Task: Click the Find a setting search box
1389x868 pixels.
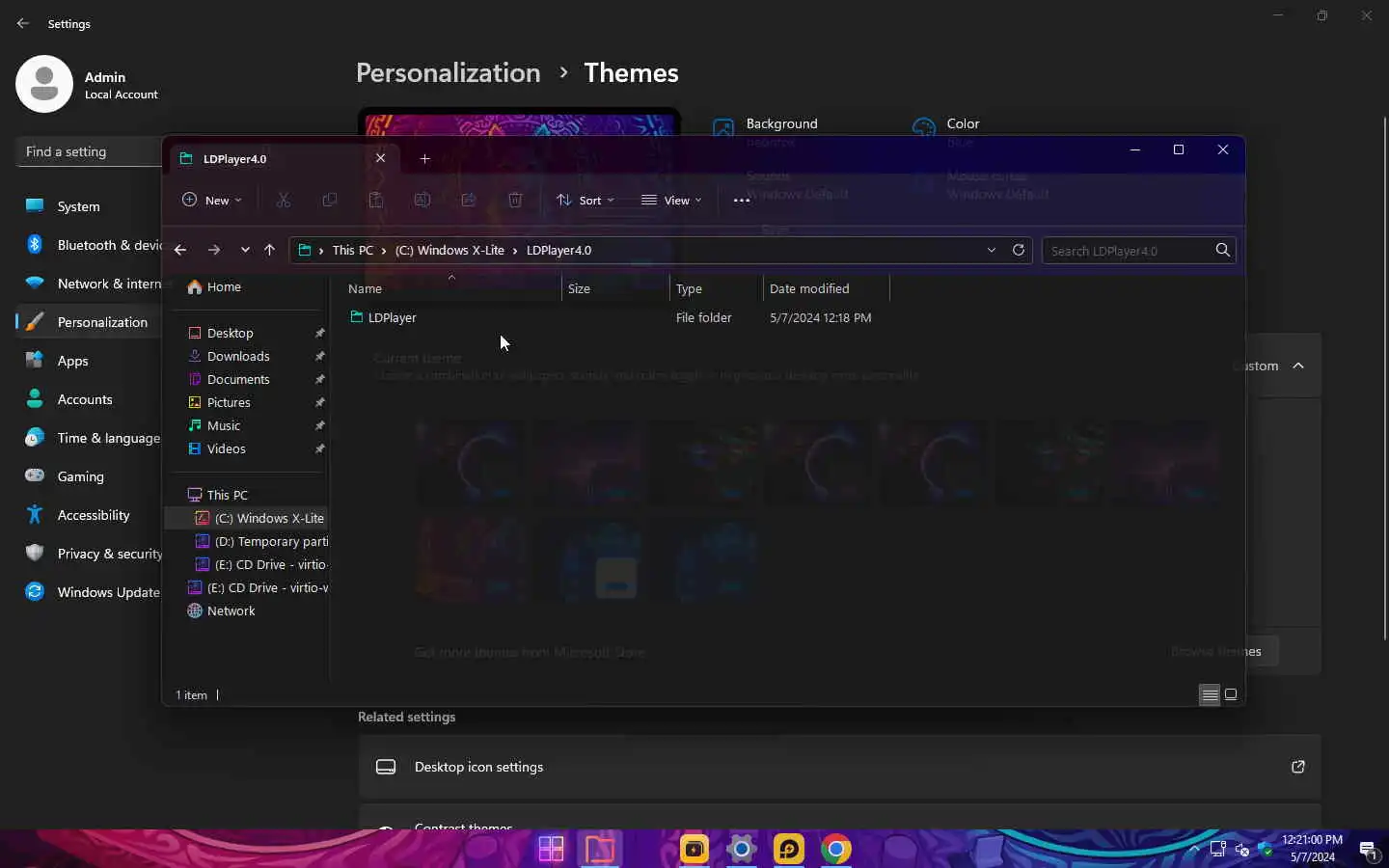Action: coord(89,151)
